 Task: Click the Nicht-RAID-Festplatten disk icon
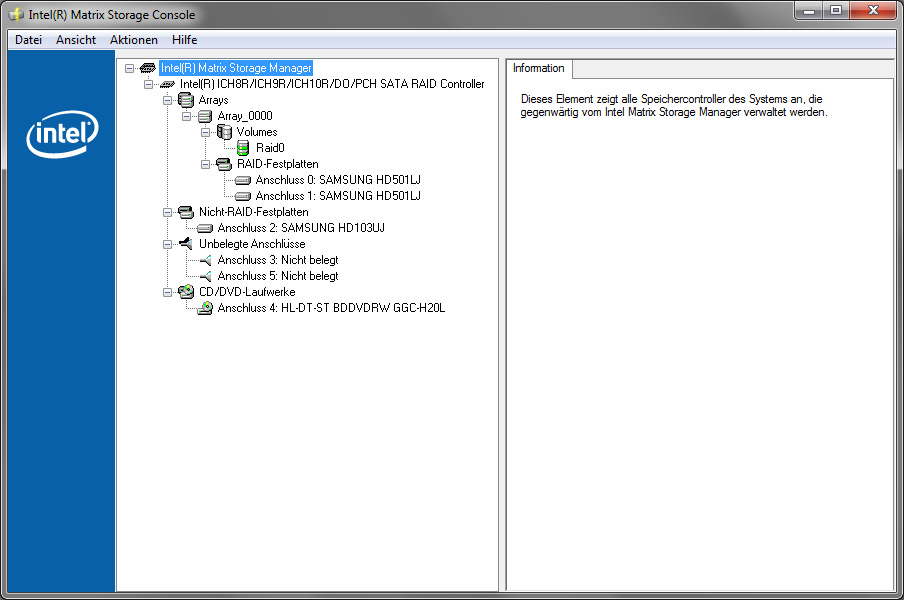[x=186, y=212]
